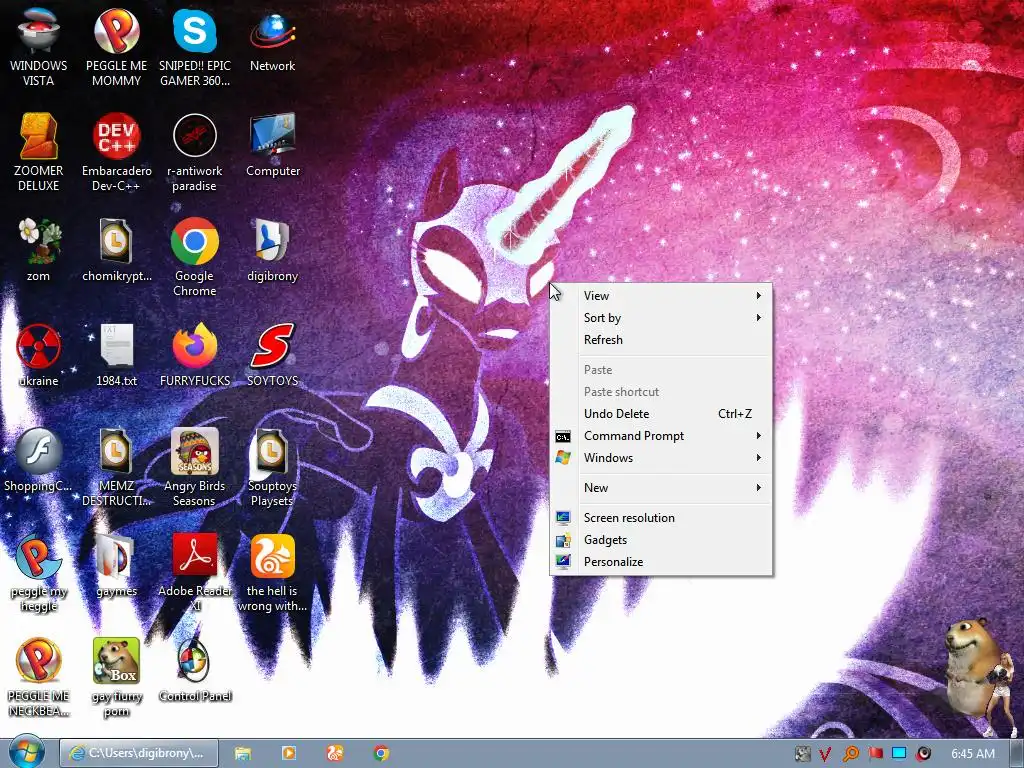Open the media player taskbar icon
This screenshot has width=1024, height=768.
coord(288,754)
